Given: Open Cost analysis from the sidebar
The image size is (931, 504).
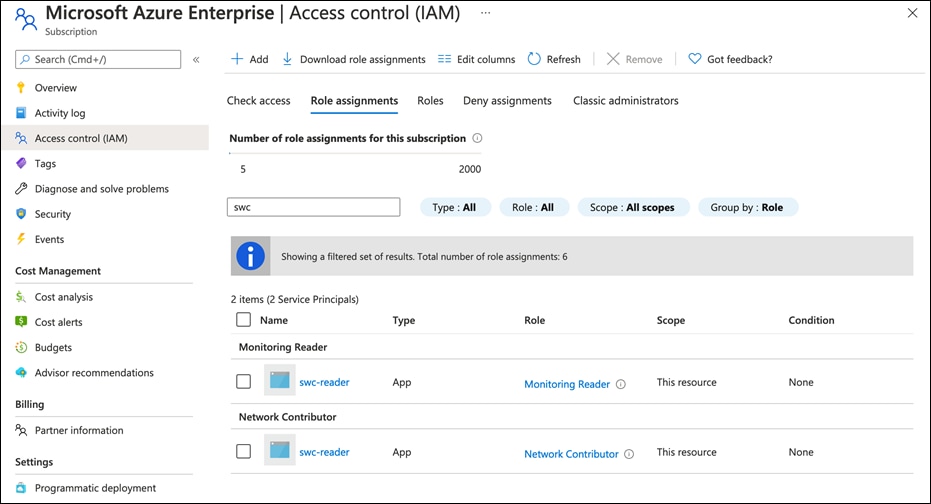Looking at the screenshot, I should point(63,297).
